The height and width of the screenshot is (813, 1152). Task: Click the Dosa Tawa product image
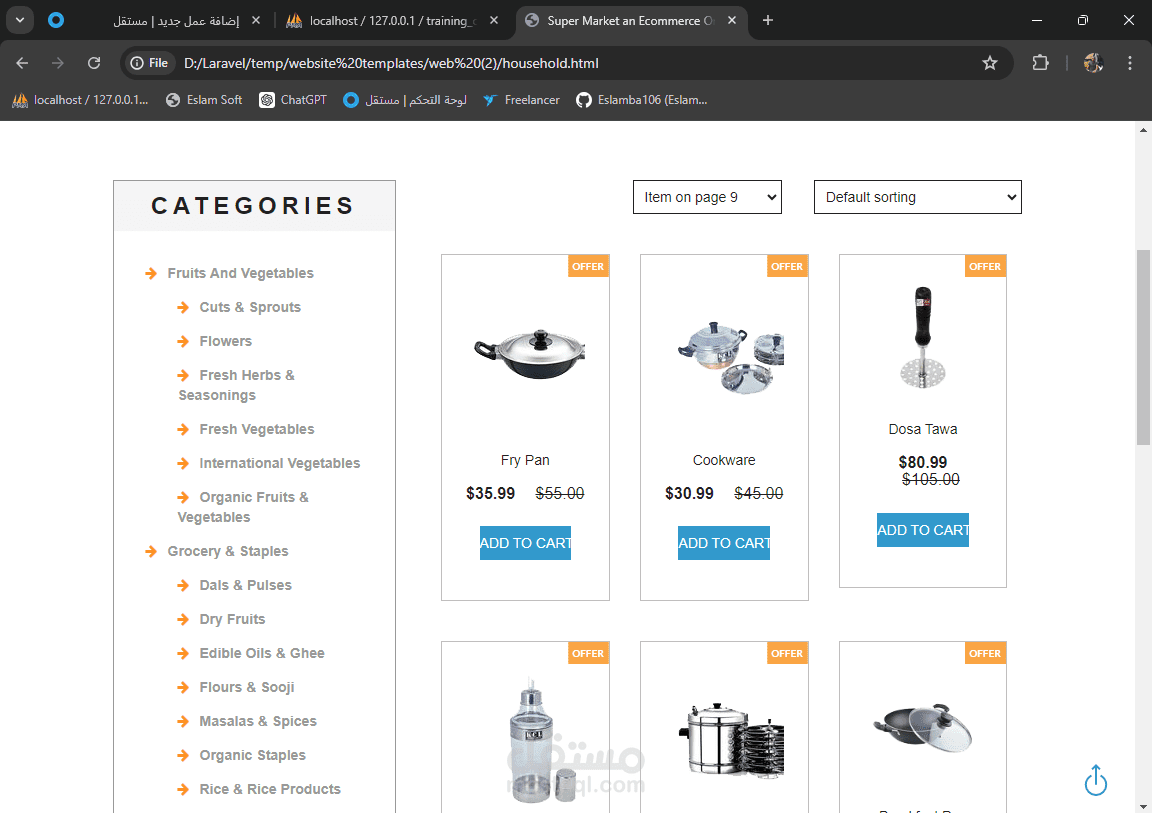click(923, 337)
